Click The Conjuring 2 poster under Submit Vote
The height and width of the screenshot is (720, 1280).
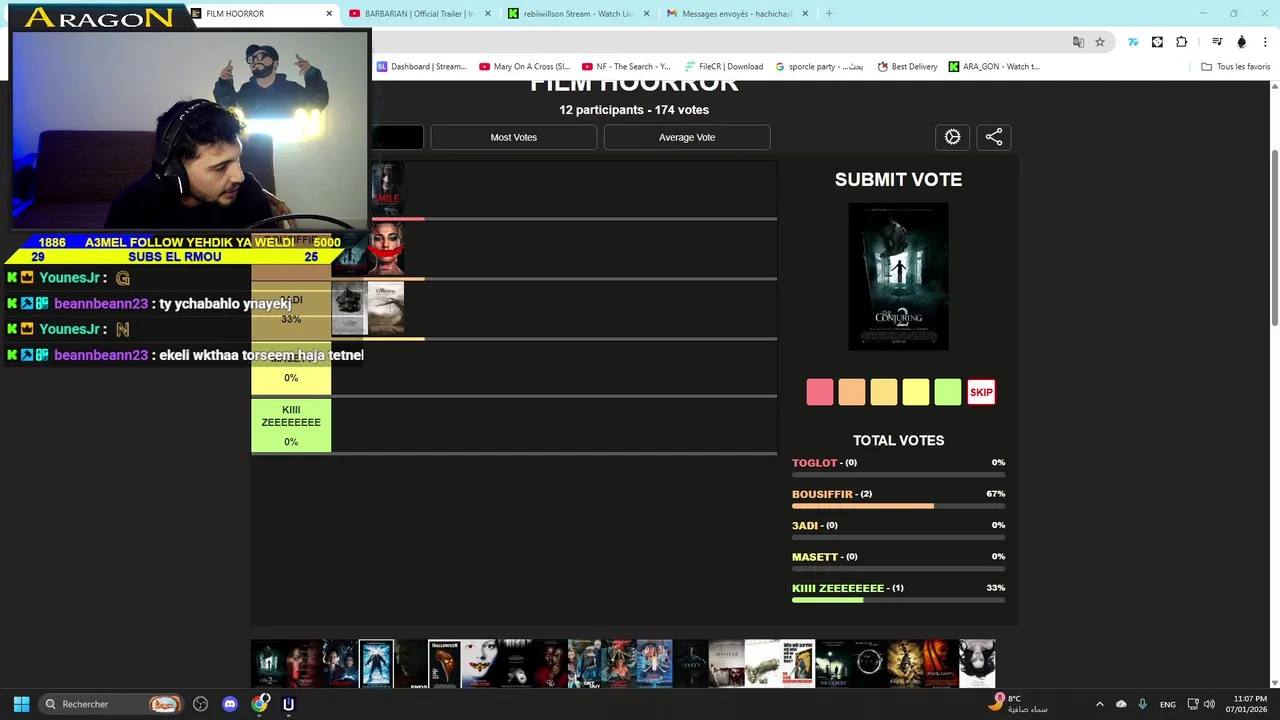pos(898,277)
